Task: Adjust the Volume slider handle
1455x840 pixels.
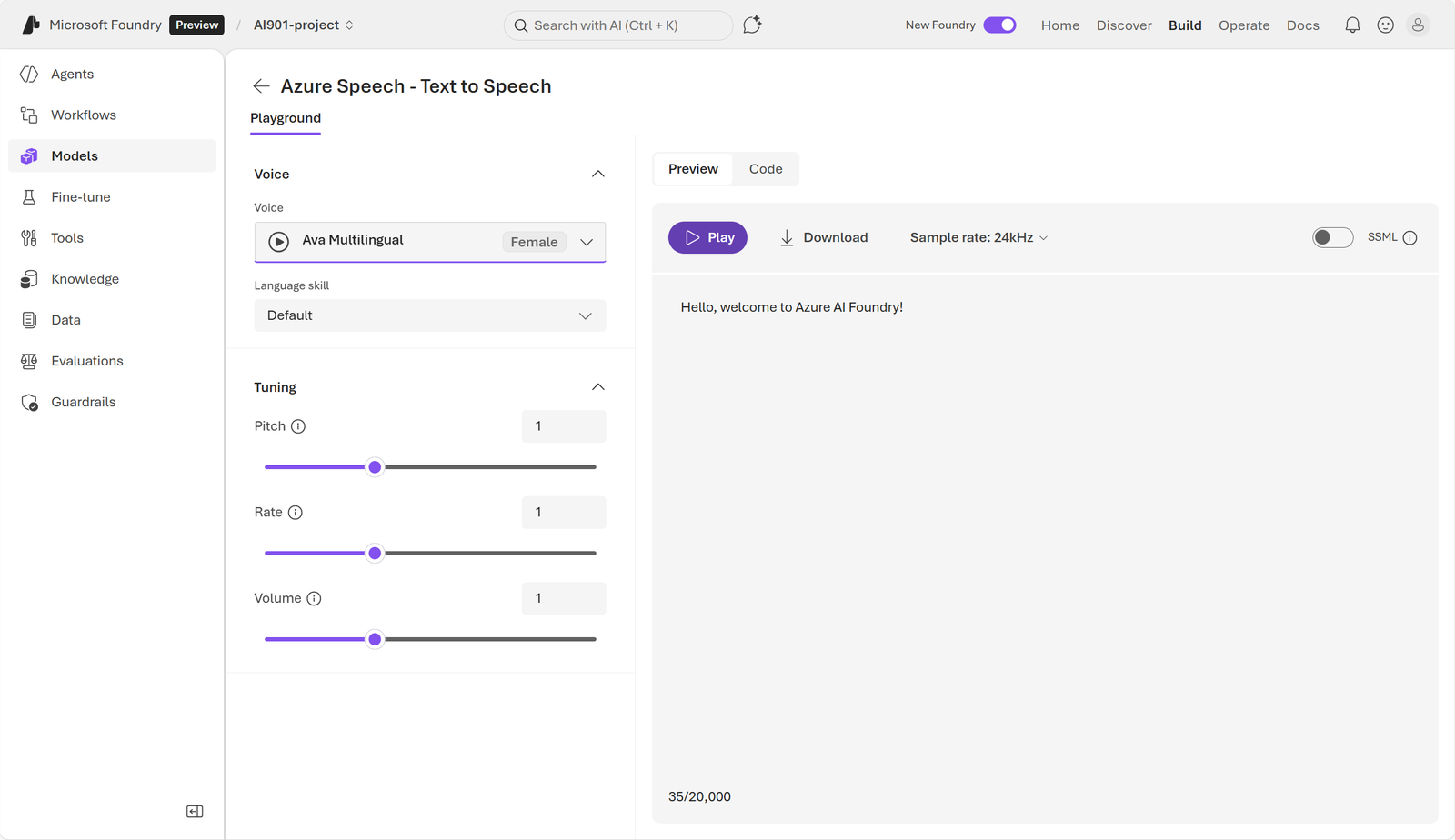Action: pyautogui.click(x=375, y=639)
